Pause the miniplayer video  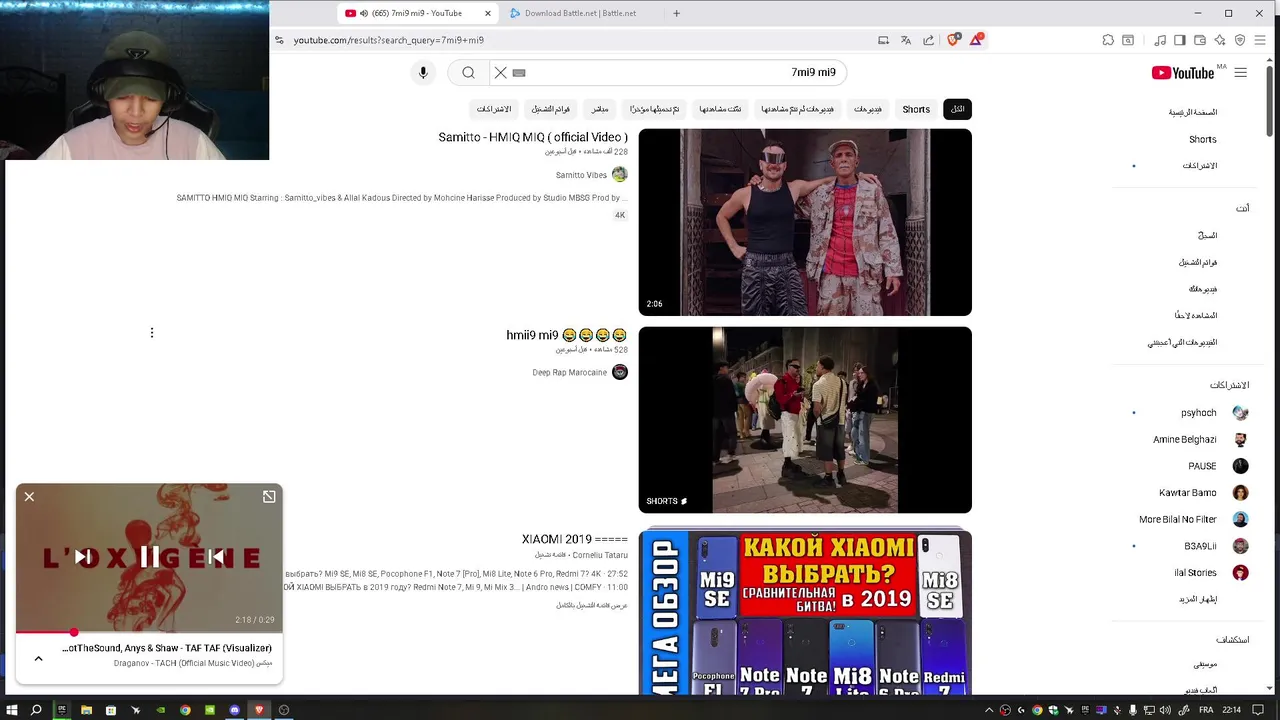(149, 557)
